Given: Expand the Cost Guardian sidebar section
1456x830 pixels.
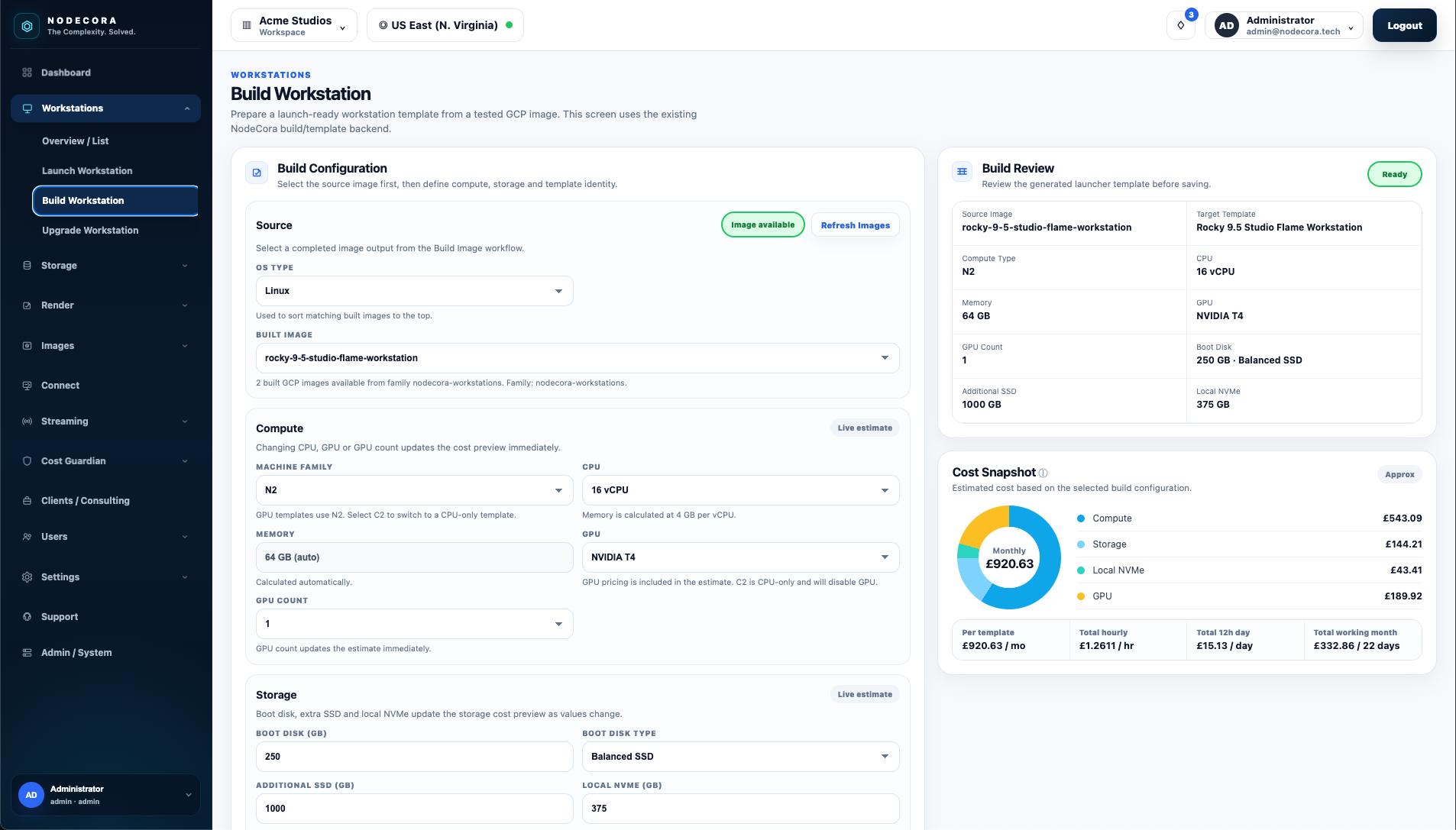Looking at the screenshot, I should coord(185,461).
